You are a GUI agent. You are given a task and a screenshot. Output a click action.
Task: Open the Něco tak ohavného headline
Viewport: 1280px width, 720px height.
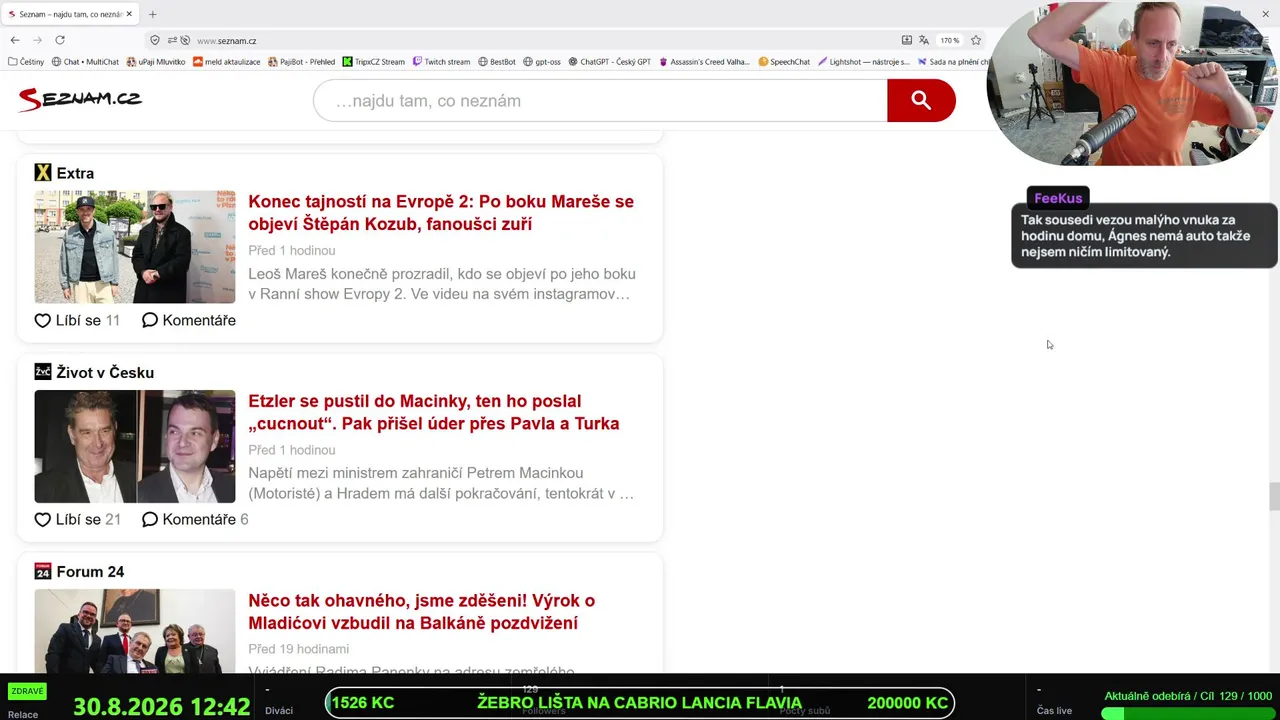pos(421,611)
